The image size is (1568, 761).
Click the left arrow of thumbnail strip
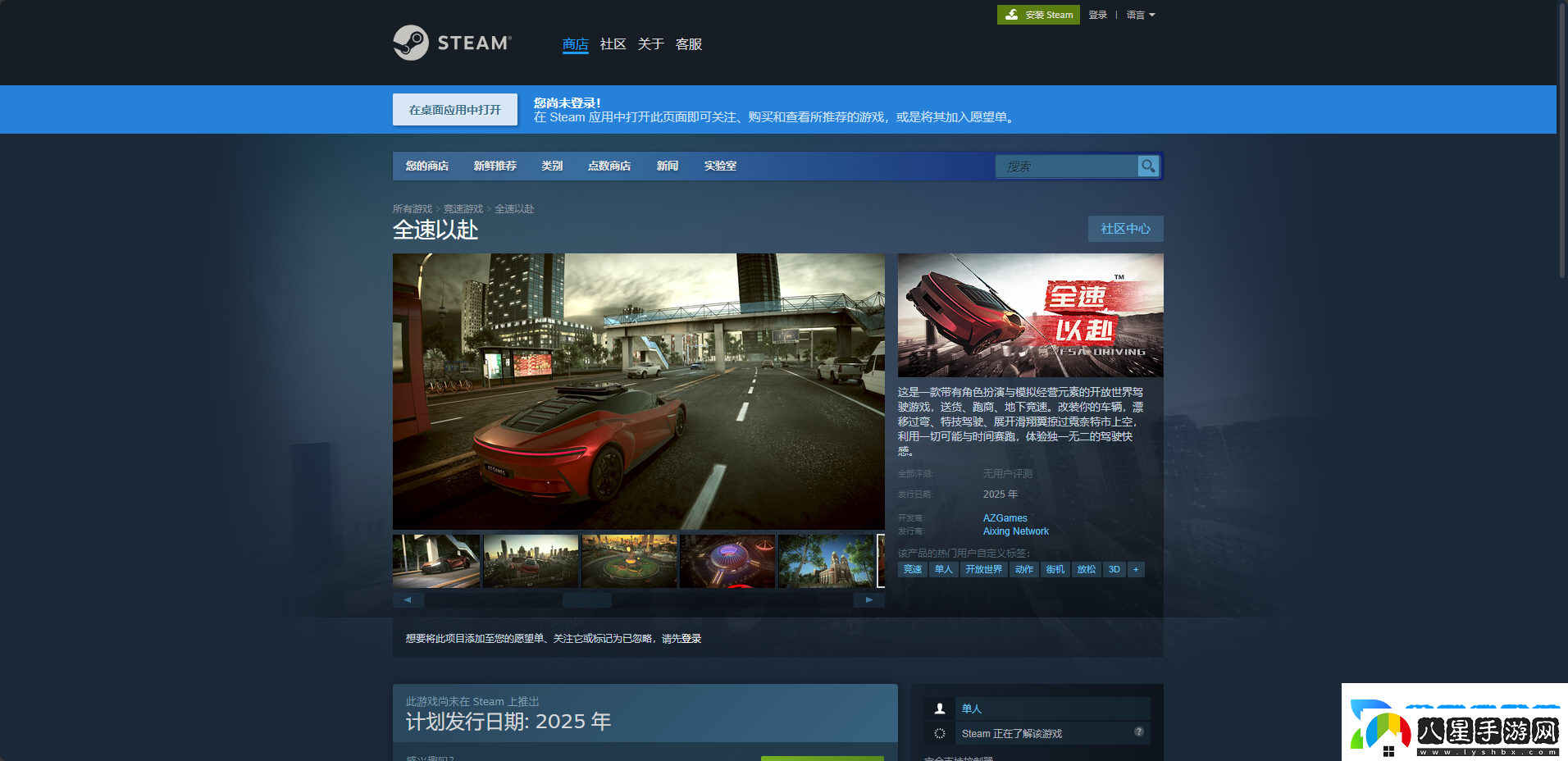point(408,600)
